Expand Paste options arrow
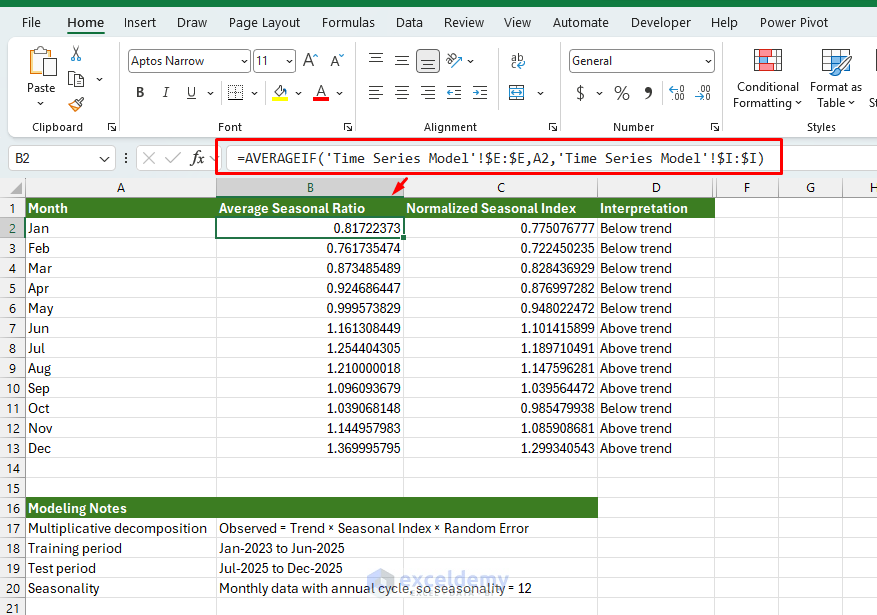 coord(40,103)
